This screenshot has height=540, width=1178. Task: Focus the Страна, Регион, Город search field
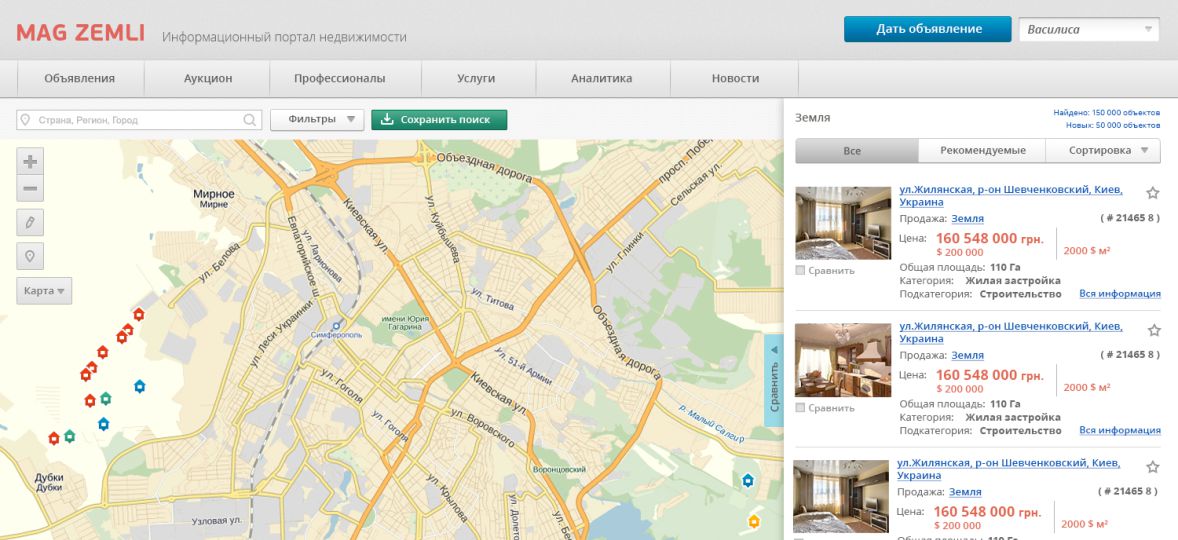click(x=139, y=120)
